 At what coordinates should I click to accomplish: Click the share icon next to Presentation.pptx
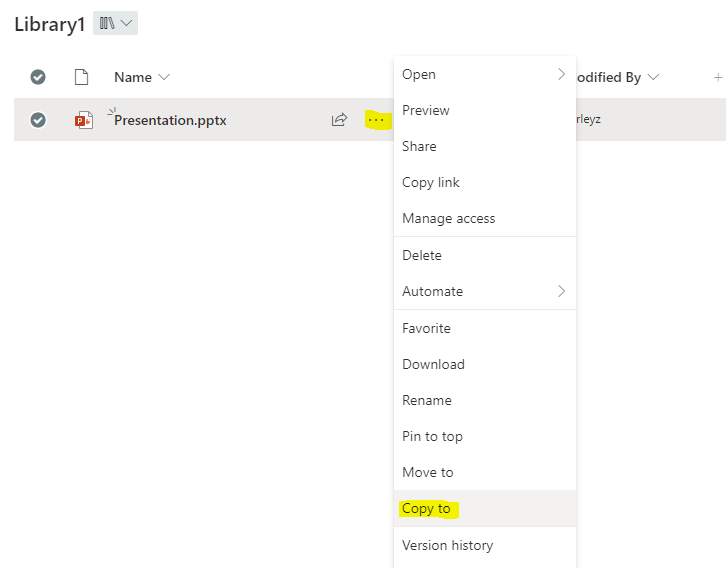(339, 120)
